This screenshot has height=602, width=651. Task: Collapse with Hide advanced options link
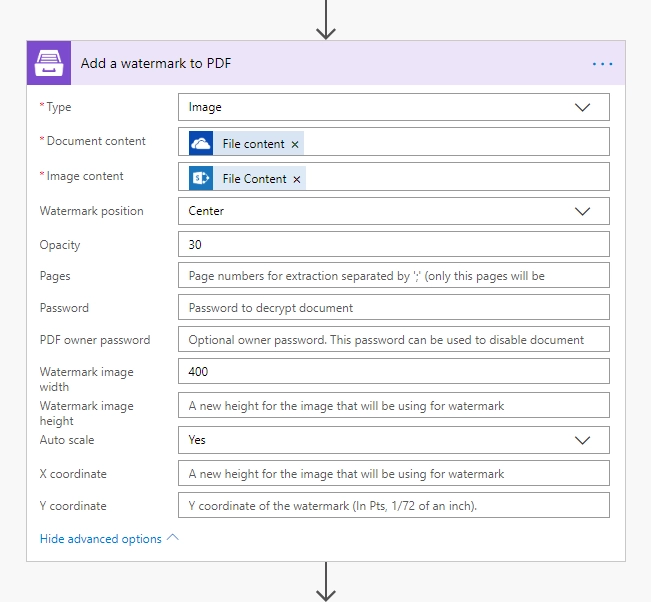point(109,538)
